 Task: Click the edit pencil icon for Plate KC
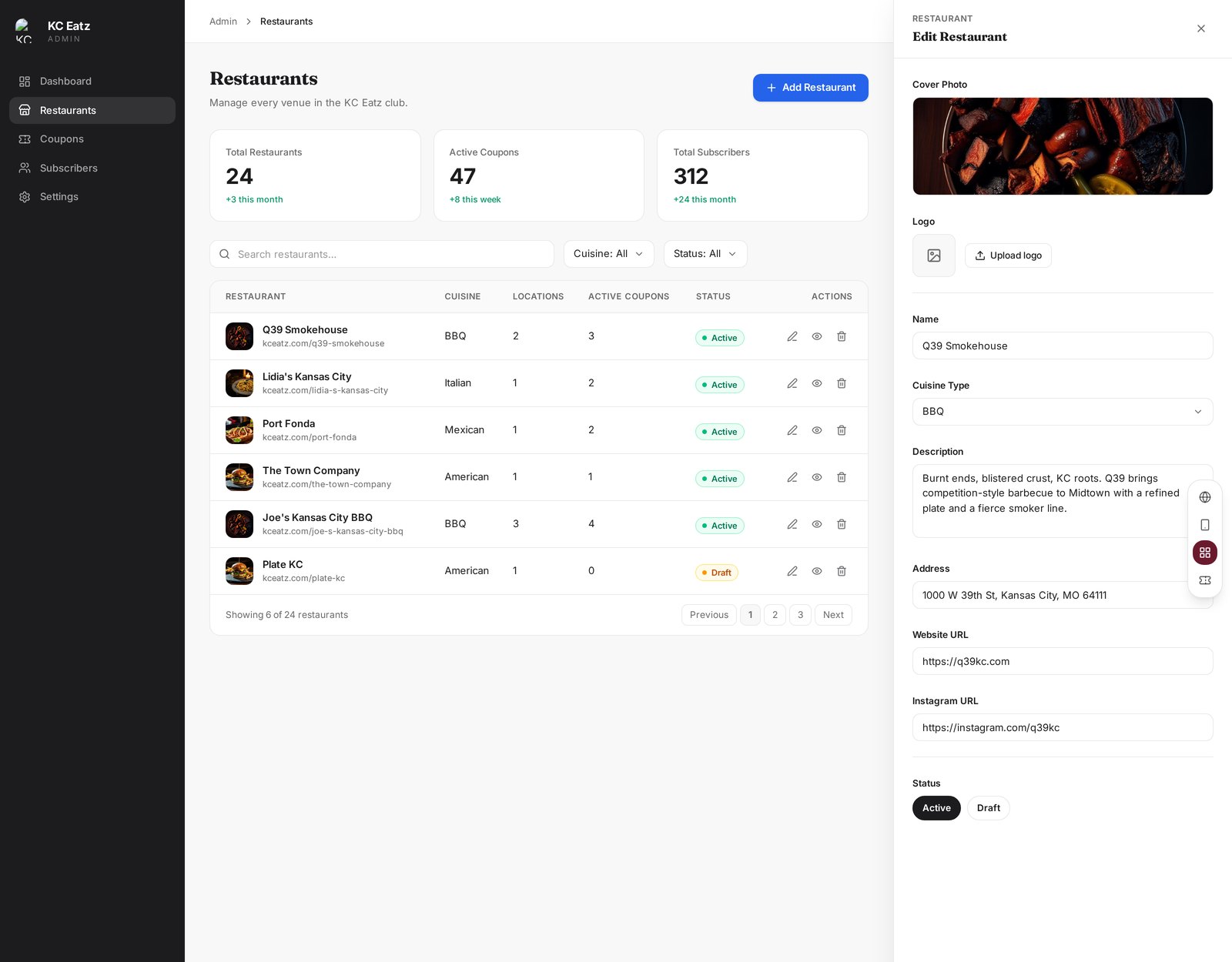(792, 571)
